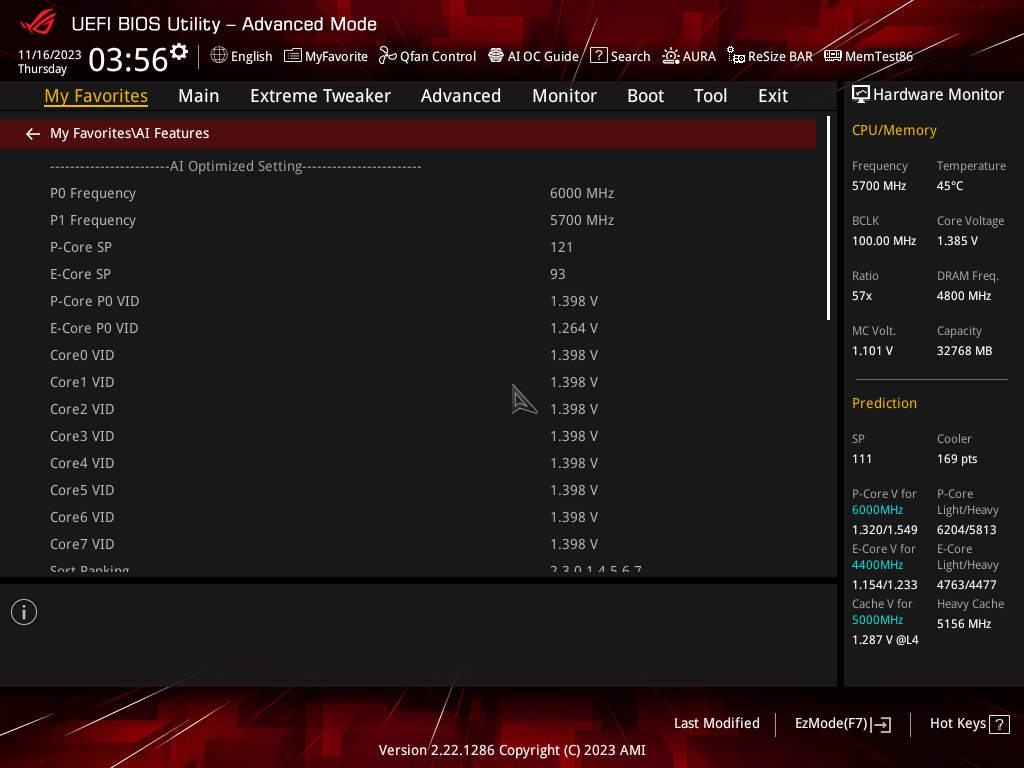1024x768 pixels.
Task: Launch MemTest86 from the toolbar
Action: [x=869, y=56]
